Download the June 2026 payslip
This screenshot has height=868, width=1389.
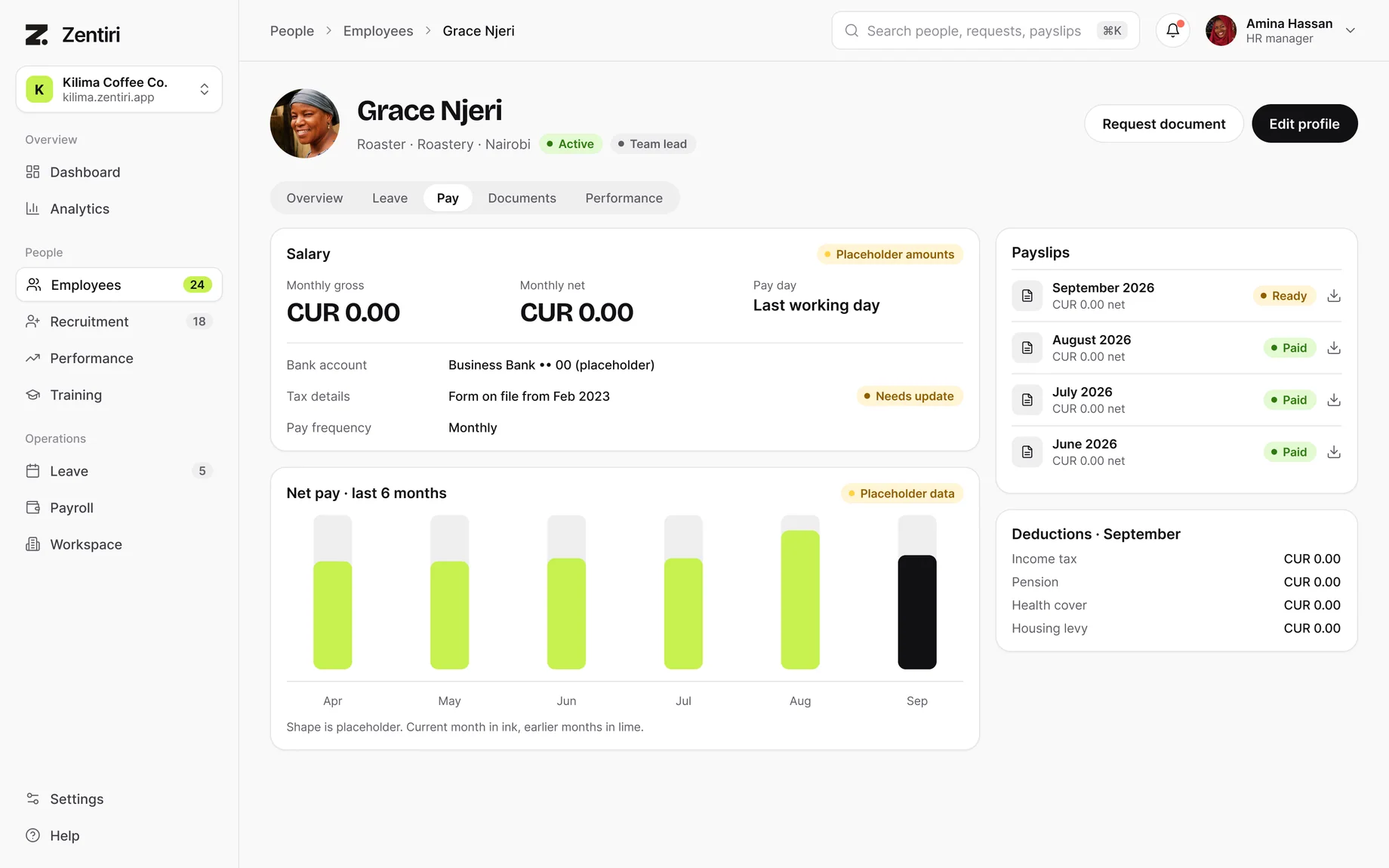coord(1334,452)
